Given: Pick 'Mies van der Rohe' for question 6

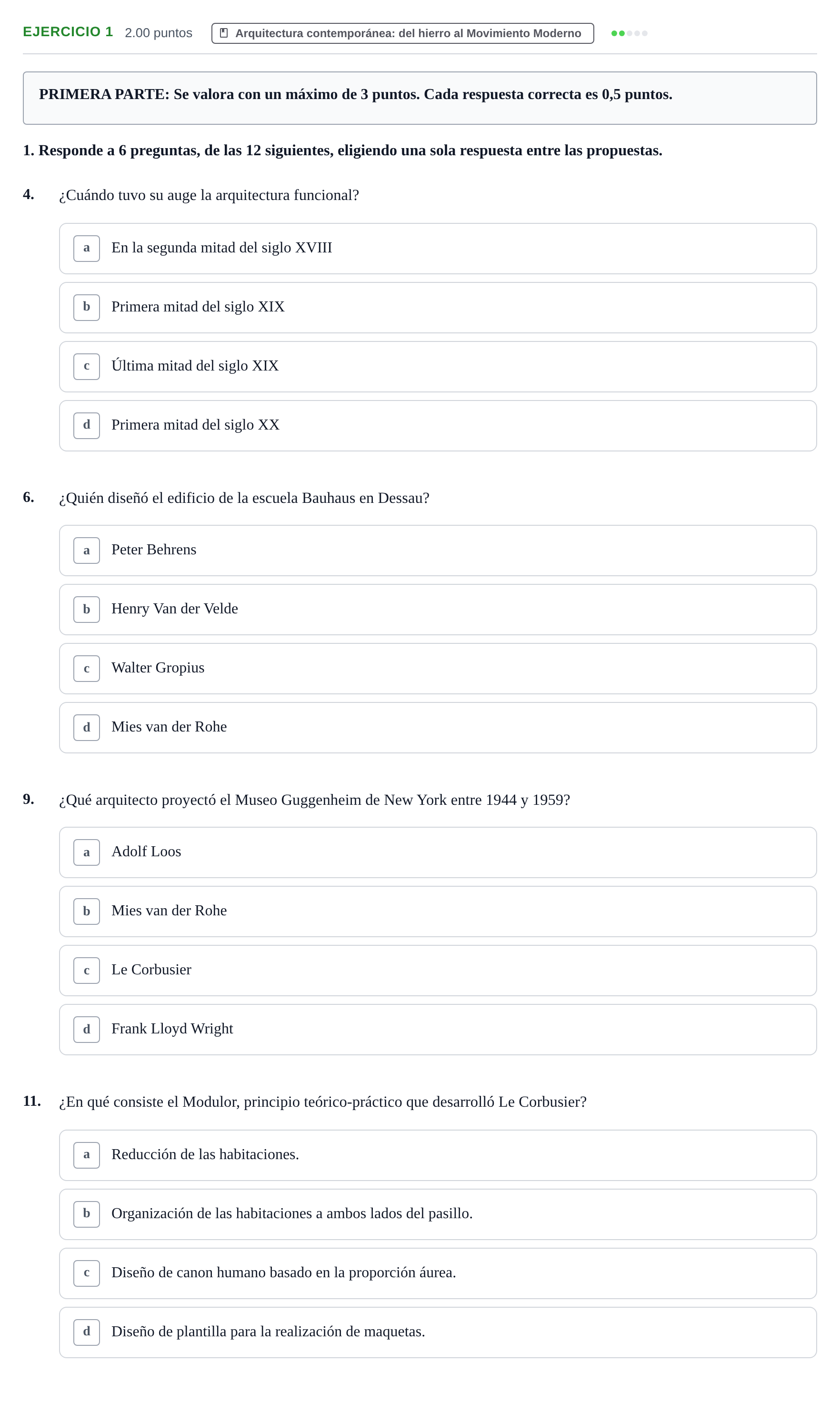Looking at the screenshot, I should [438, 727].
